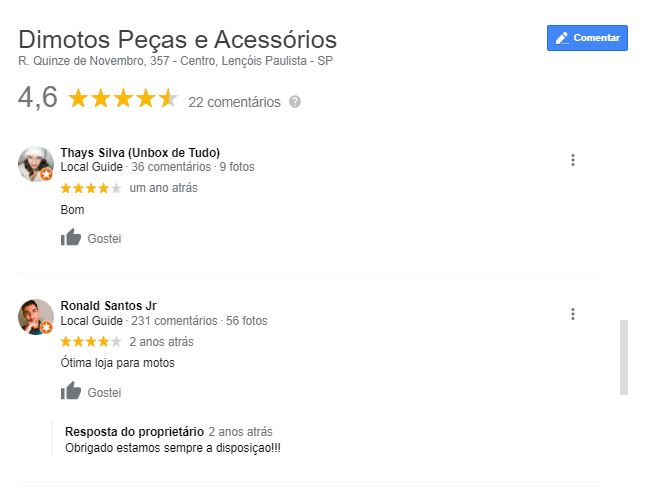Click the star rating on Thays Silva's review

[91, 188]
